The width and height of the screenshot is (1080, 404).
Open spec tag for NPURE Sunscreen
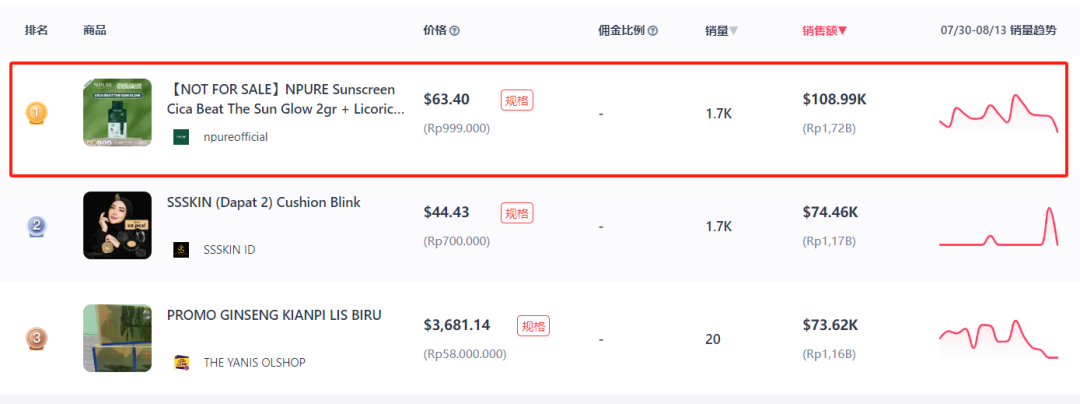(x=517, y=100)
